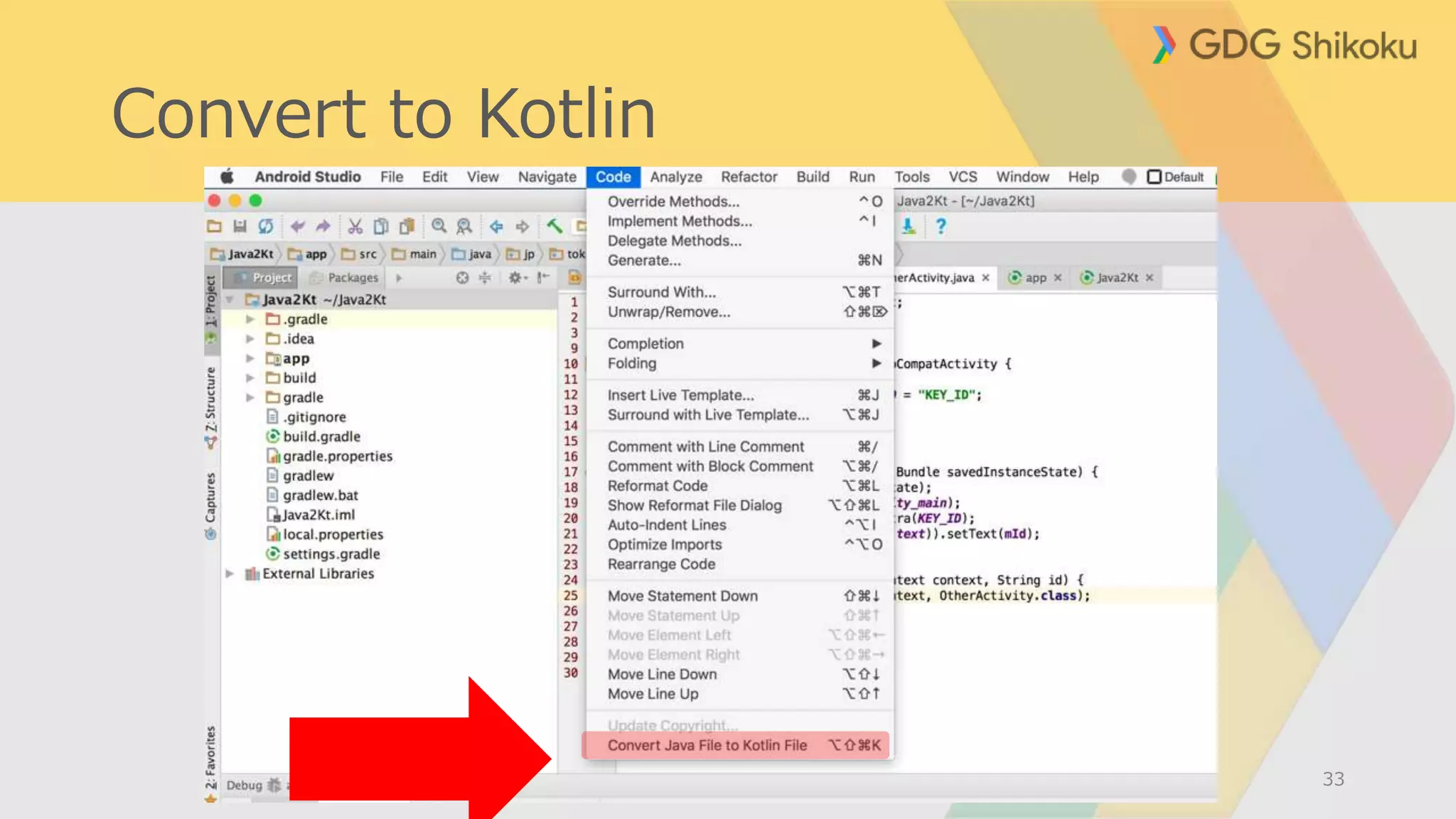Image resolution: width=1456 pixels, height=819 pixels.
Task: Click the blue question mark Help icon
Action: click(941, 227)
